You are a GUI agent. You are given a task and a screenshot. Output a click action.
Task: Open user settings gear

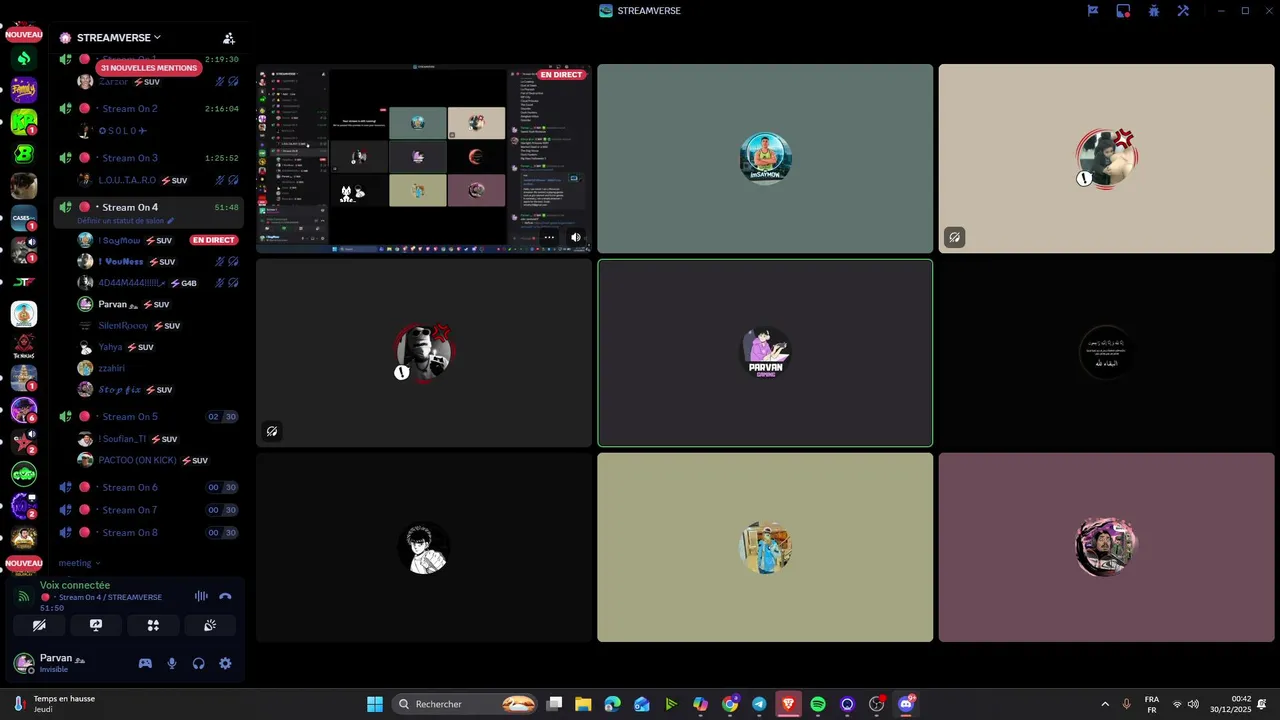(x=225, y=663)
